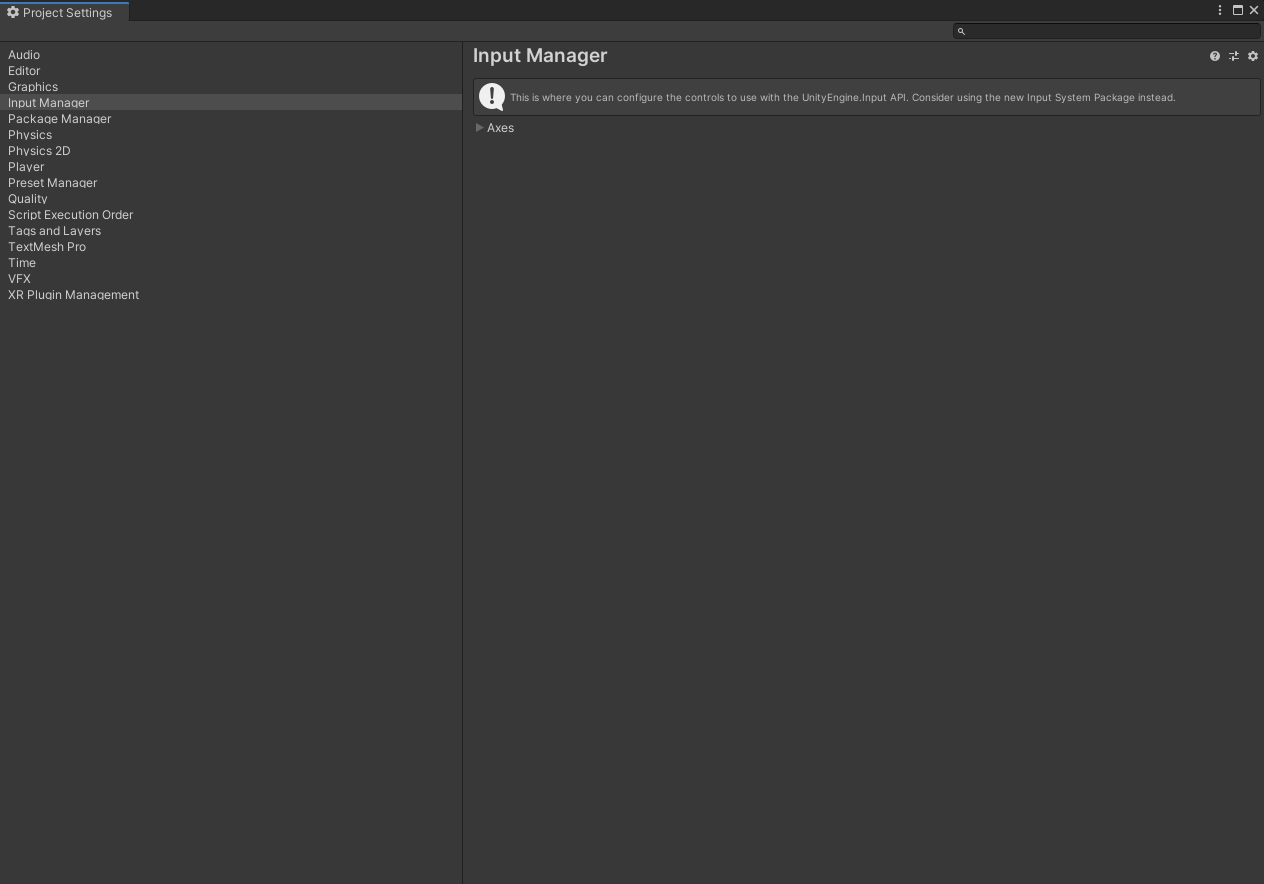Image resolution: width=1264 pixels, height=884 pixels.
Task: Click the Axes label
Action: [x=500, y=128]
